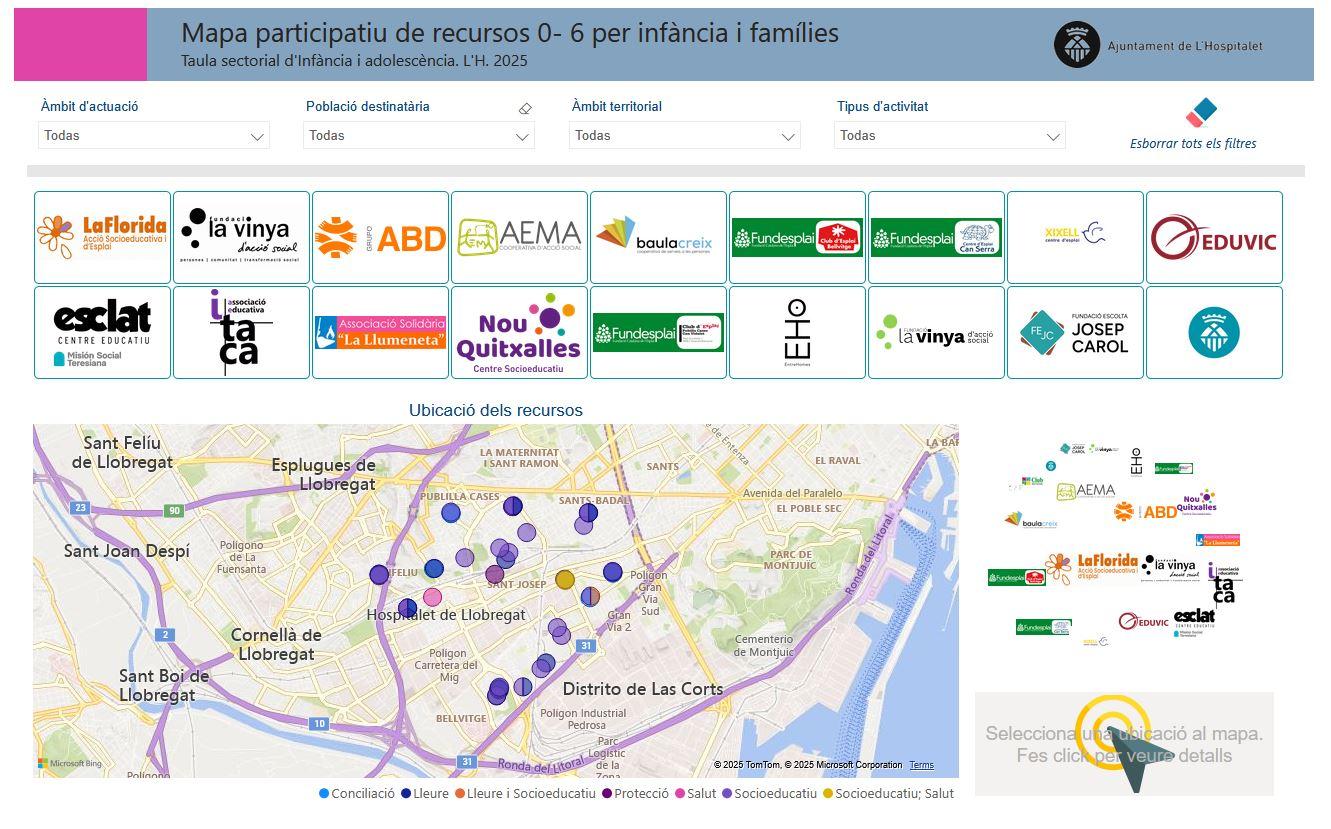The image size is (1331, 829).
Task: Click the Ajuntament de L'Hospitalet crest logo
Action: [x=1077, y=45]
